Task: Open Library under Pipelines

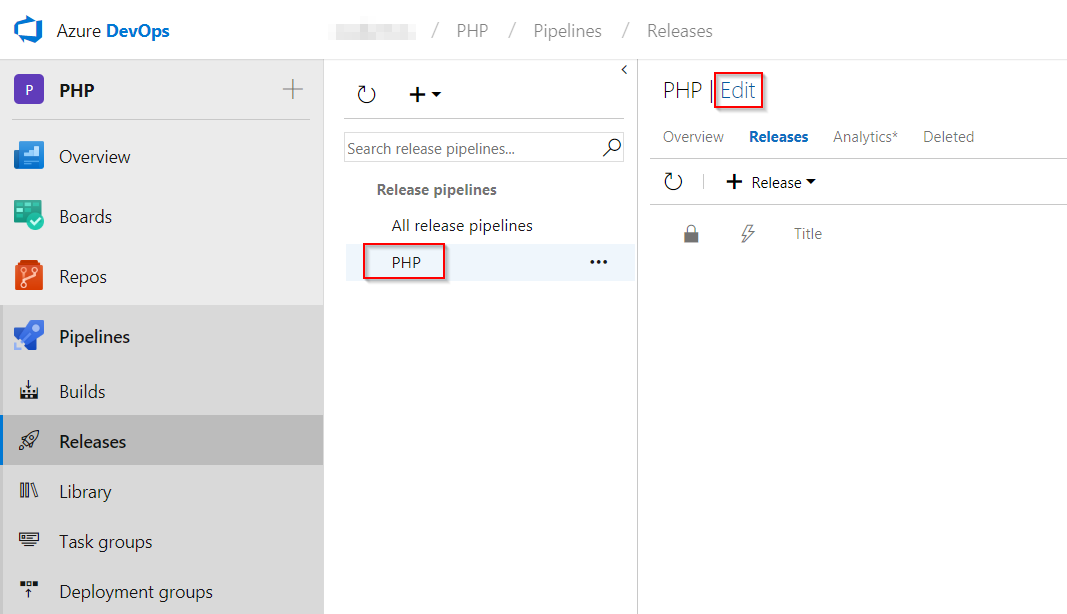Action: tap(85, 491)
